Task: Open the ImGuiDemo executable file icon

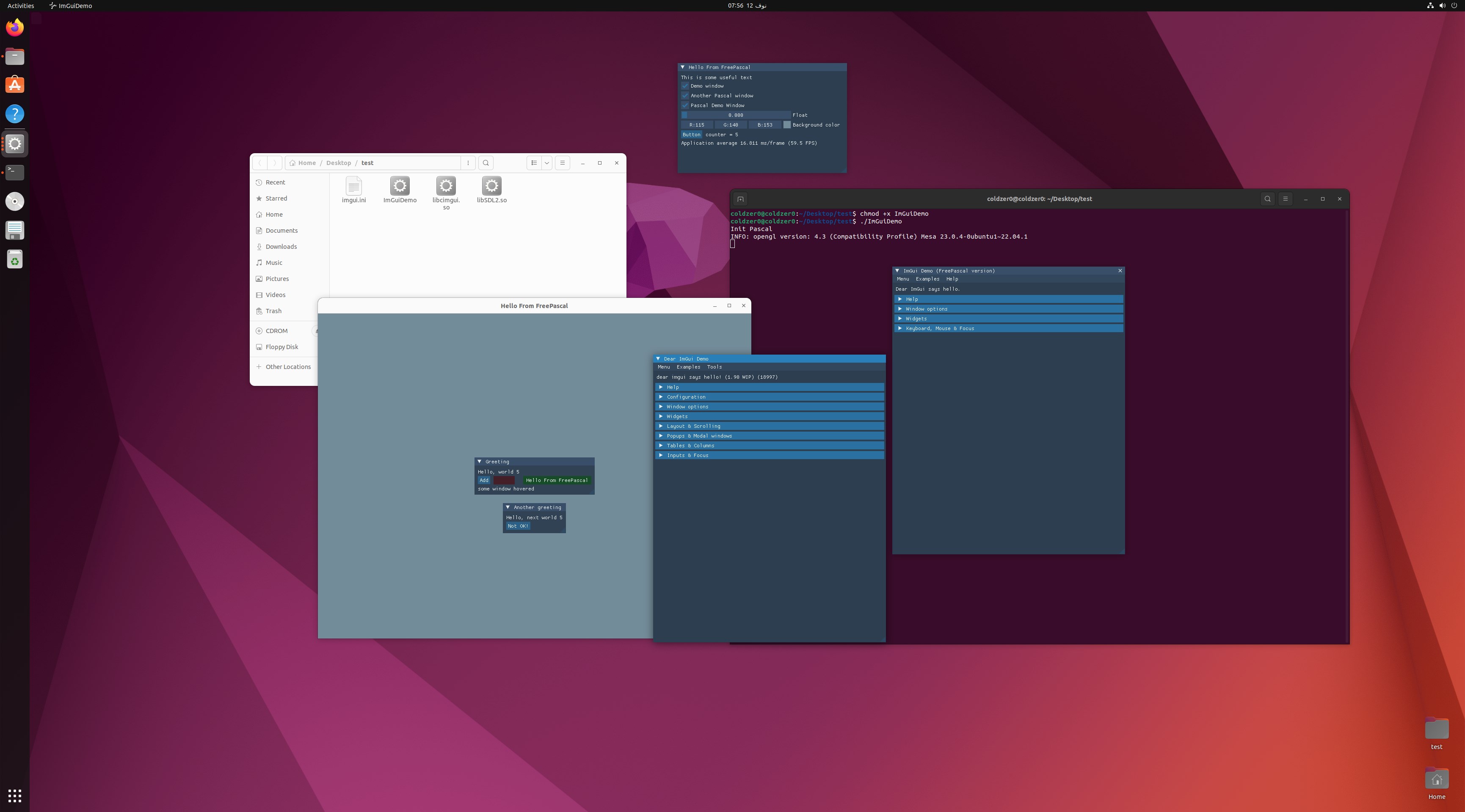Action: point(400,186)
